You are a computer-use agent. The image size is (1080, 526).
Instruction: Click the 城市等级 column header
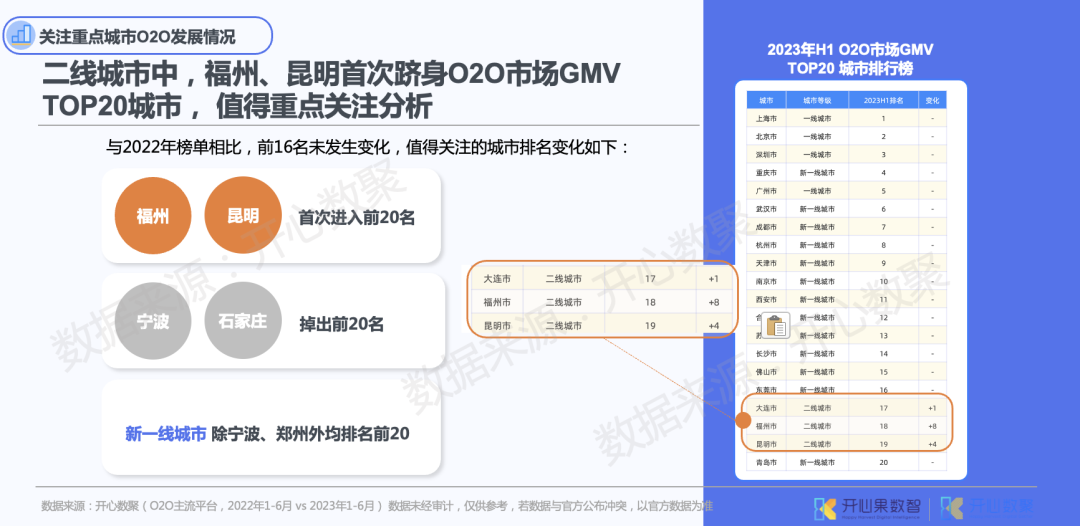(x=817, y=101)
